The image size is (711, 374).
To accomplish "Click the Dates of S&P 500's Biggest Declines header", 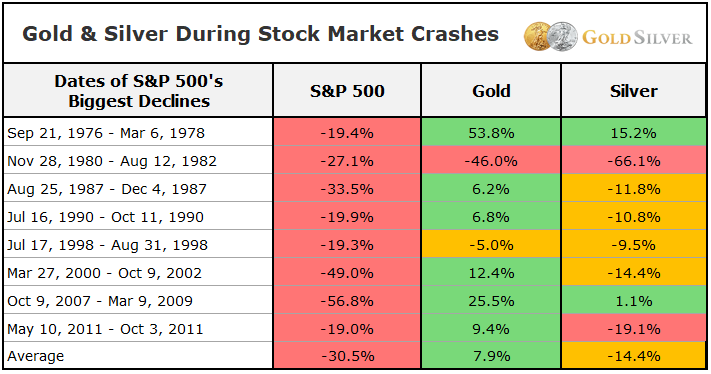I will (x=138, y=91).
